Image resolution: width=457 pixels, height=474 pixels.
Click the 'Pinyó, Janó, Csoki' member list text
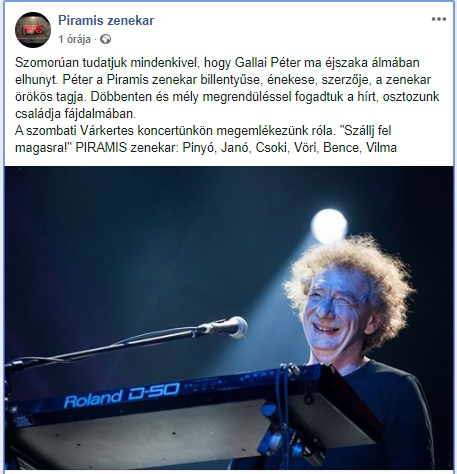236,148
